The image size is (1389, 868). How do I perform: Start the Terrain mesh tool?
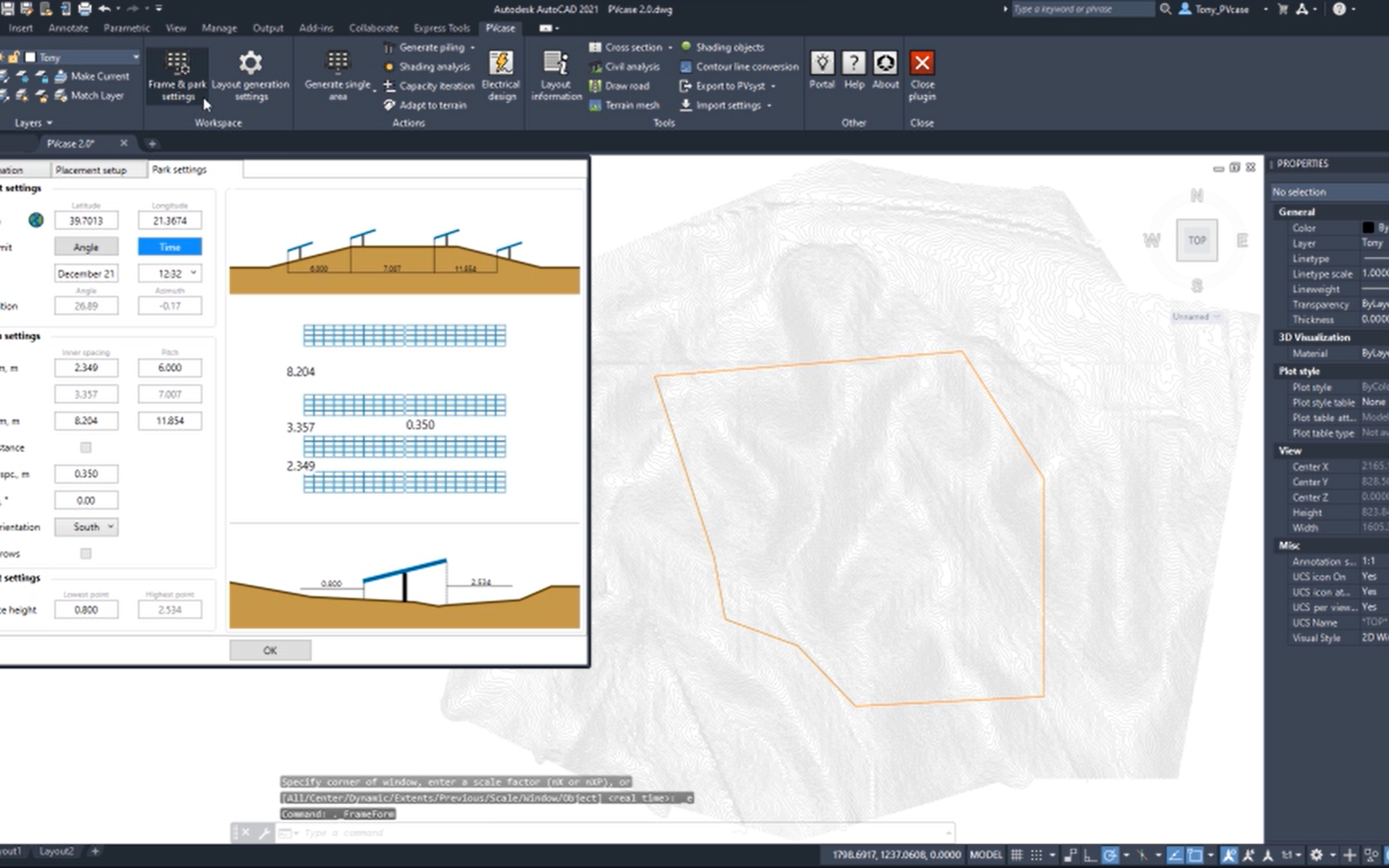pos(626,105)
